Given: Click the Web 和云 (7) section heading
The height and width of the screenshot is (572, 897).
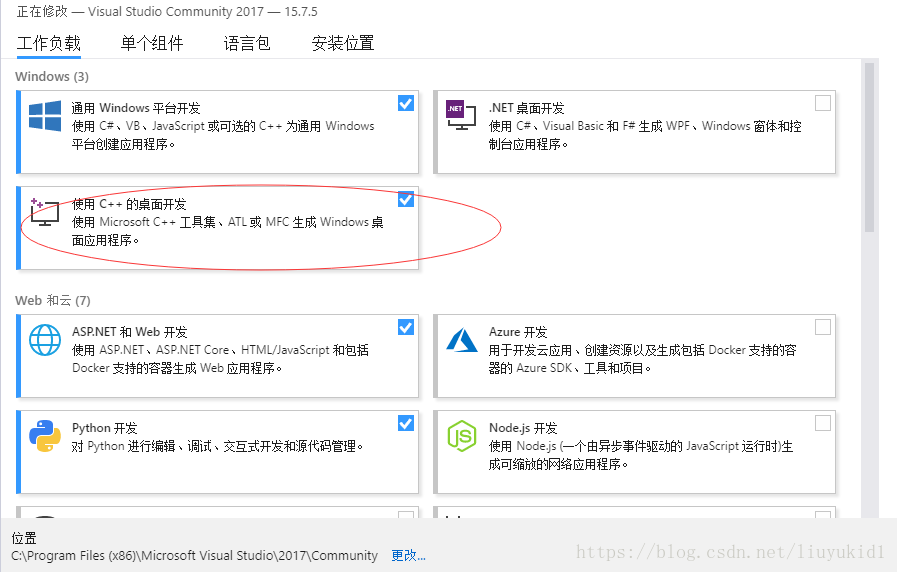Looking at the screenshot, I should 53,300.
